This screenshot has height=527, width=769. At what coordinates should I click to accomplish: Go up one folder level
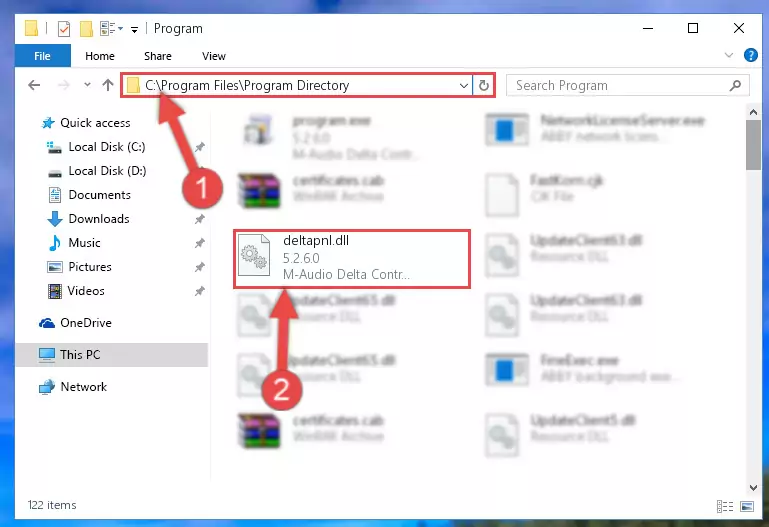pos(108,85)
